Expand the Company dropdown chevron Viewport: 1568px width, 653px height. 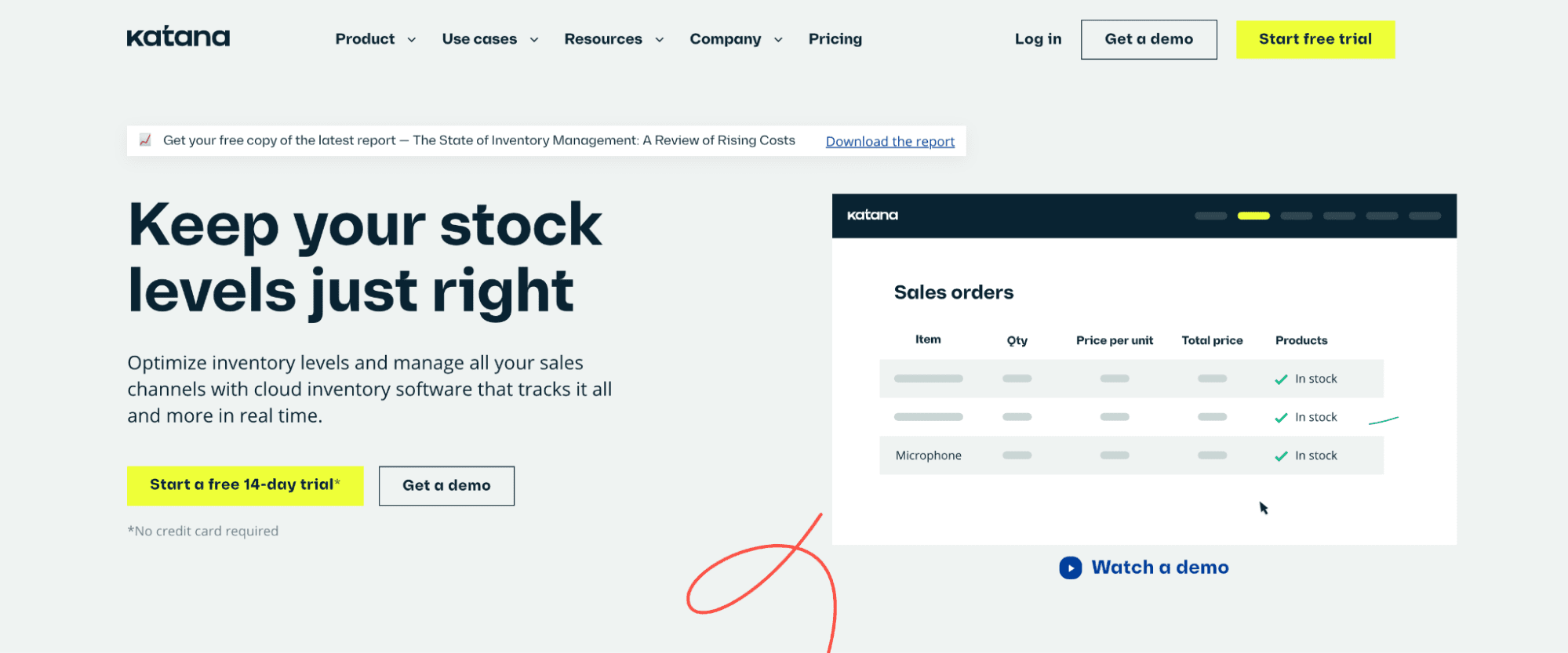[778, 40]
